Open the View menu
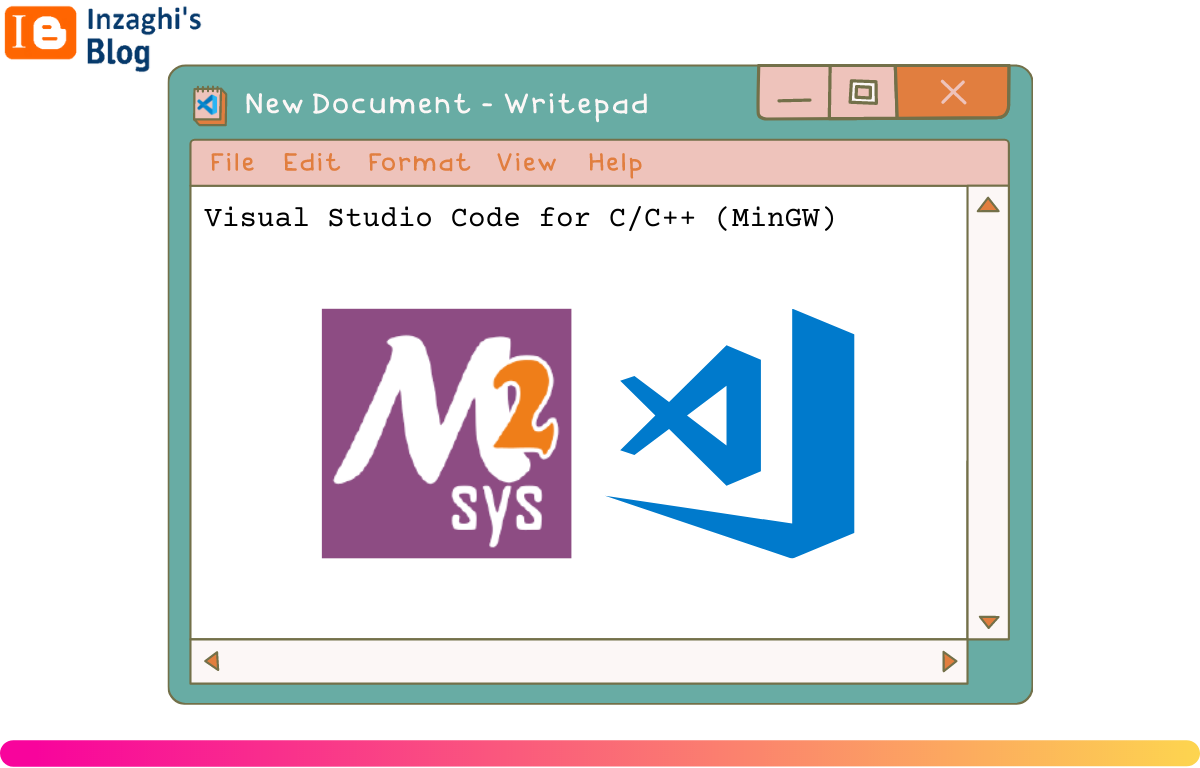 coord(526,162)
